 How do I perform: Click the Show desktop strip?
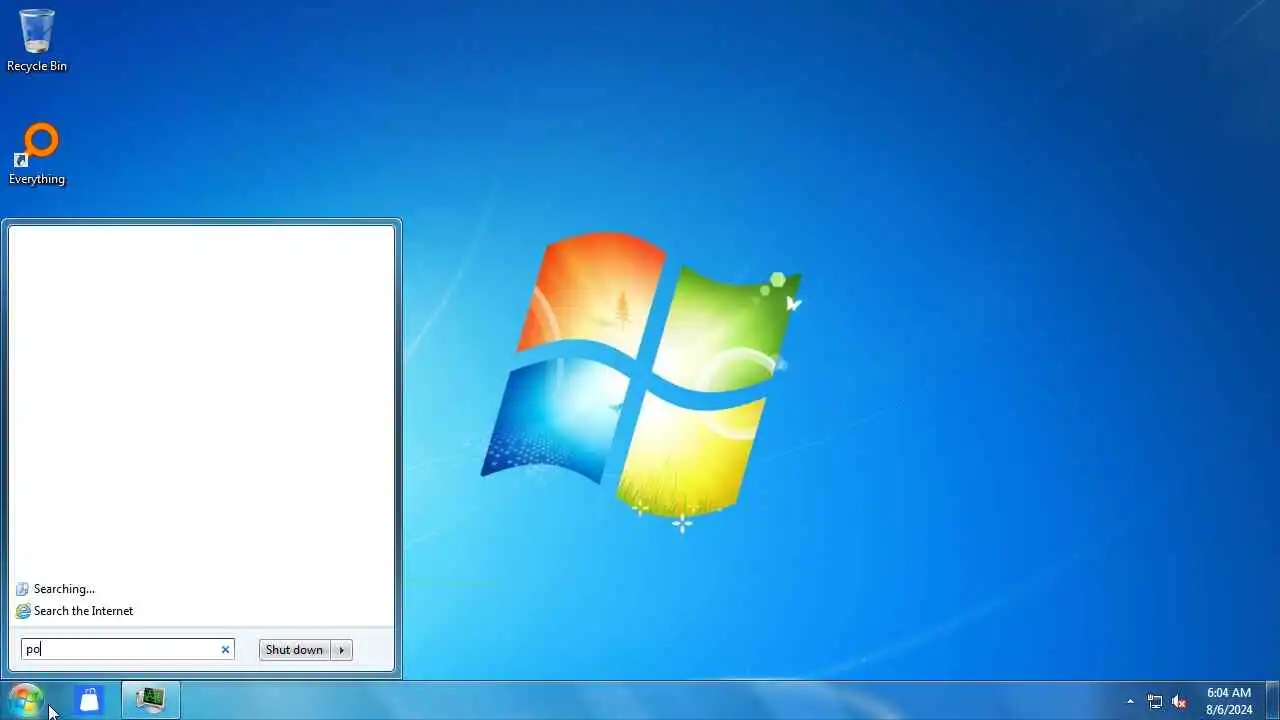(x=1272, y=701)
